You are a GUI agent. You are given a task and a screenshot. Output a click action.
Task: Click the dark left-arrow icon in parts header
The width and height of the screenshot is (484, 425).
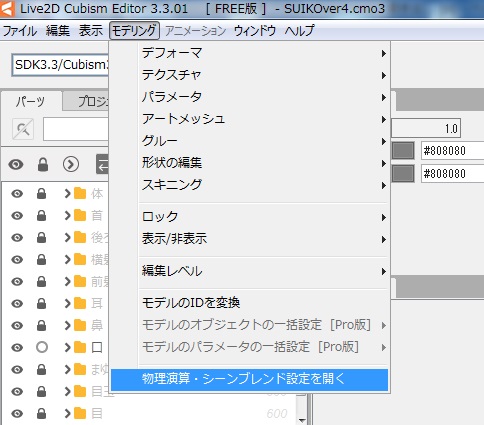point(102,164)
